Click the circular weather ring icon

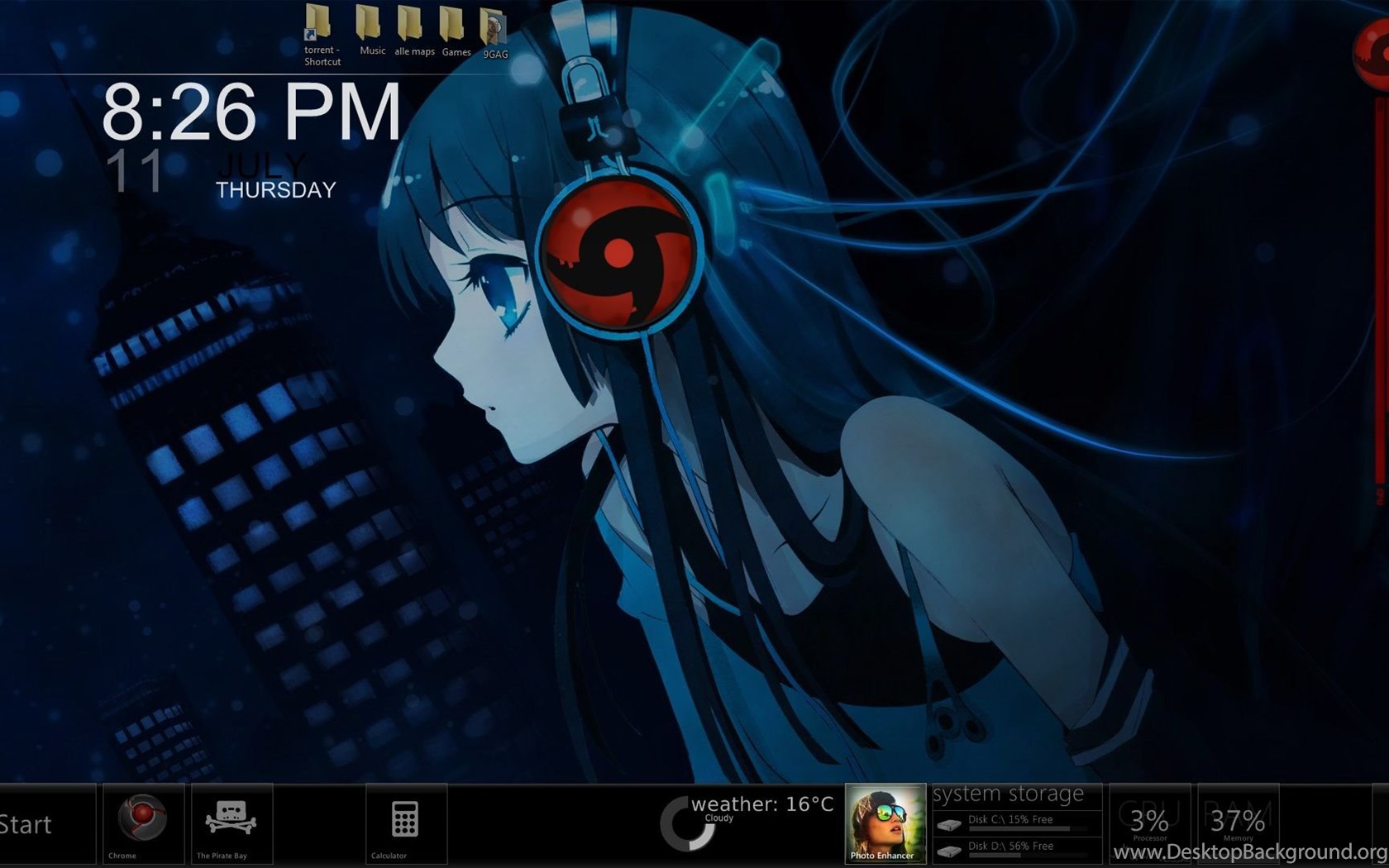685,824
